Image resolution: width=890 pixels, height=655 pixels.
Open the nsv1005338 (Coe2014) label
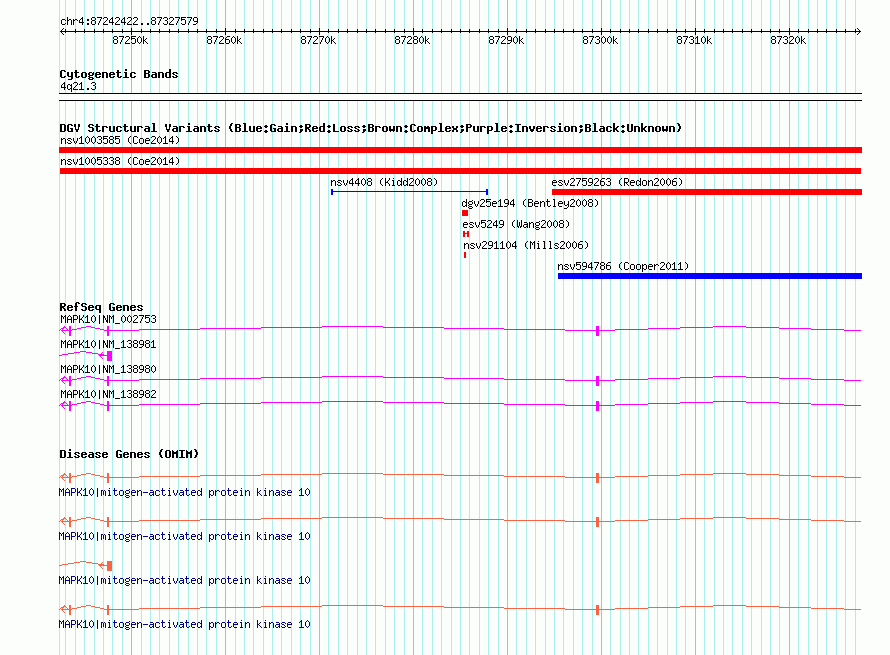pyautogui.click(x=120, y=161)
